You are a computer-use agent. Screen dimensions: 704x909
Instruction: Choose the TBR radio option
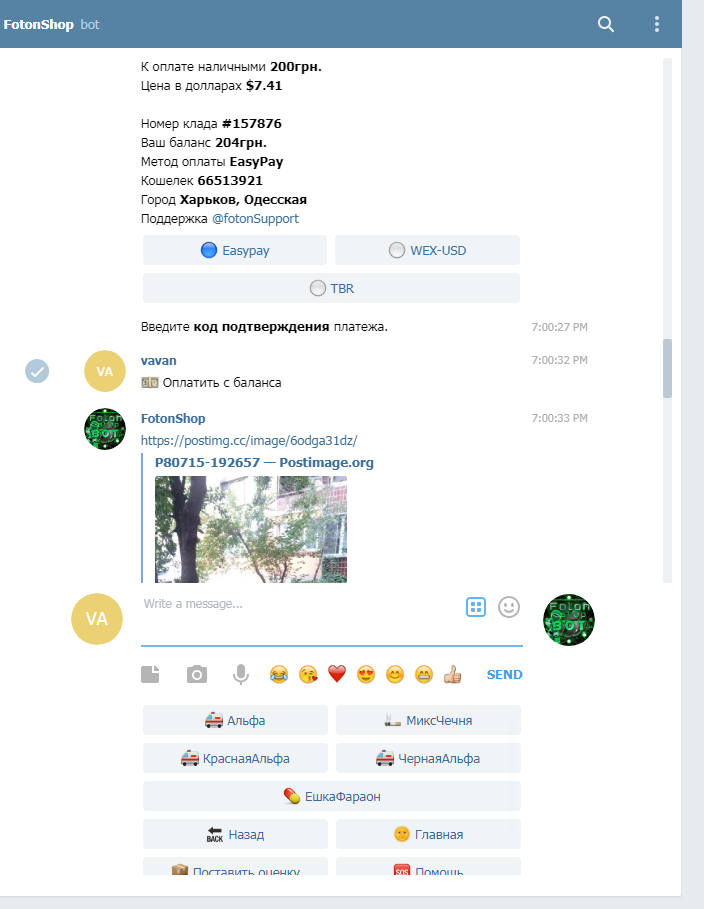[331, 289]
